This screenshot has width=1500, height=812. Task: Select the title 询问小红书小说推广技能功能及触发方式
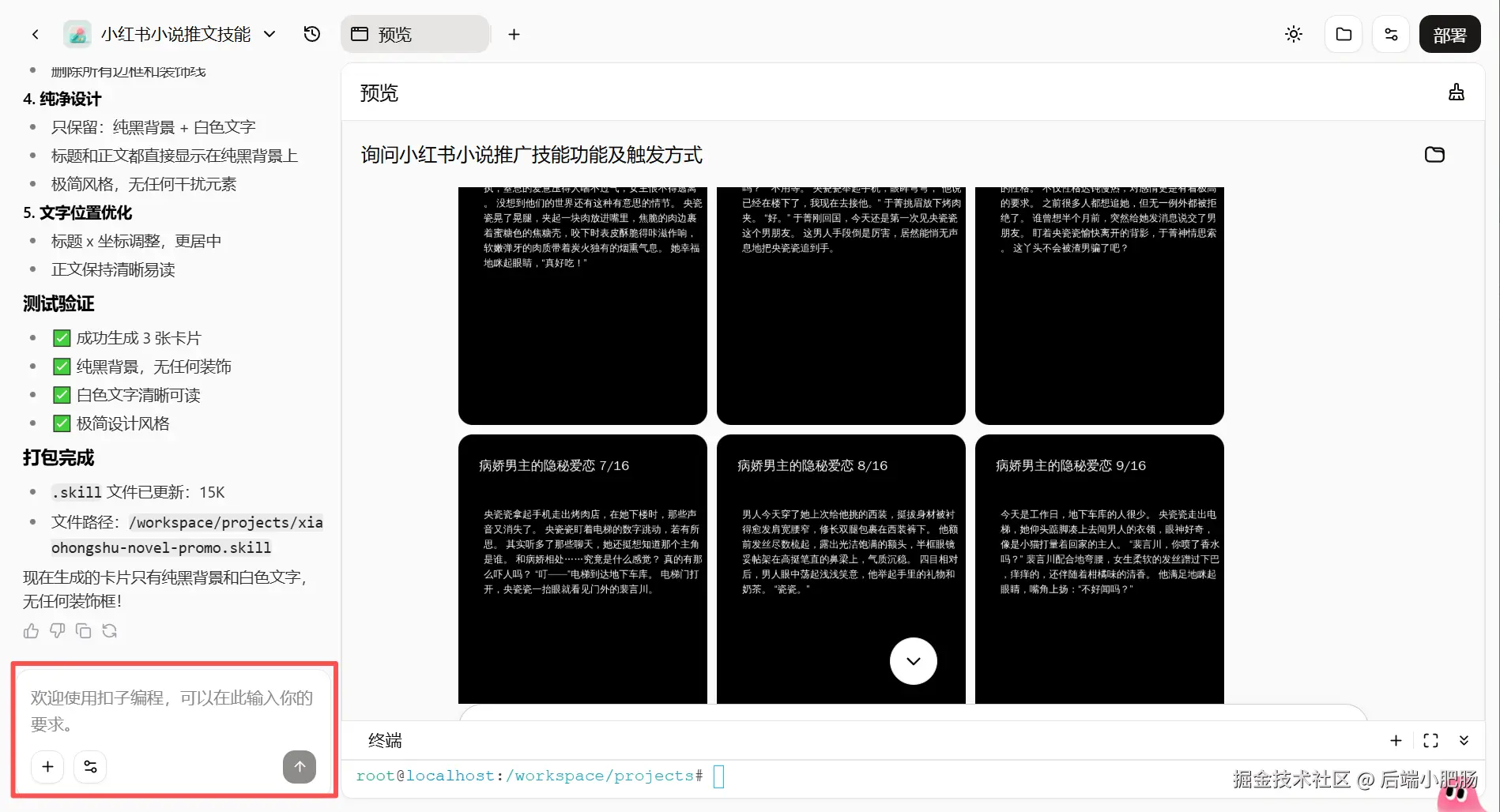coord(532,155)
